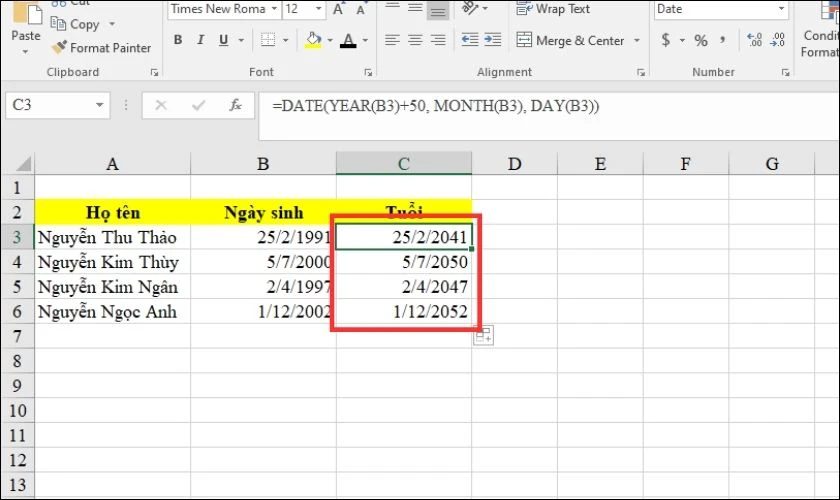Select row 7 header
Image resolution: width=840 pixels, height=500 pixels.
click(17, 337)
